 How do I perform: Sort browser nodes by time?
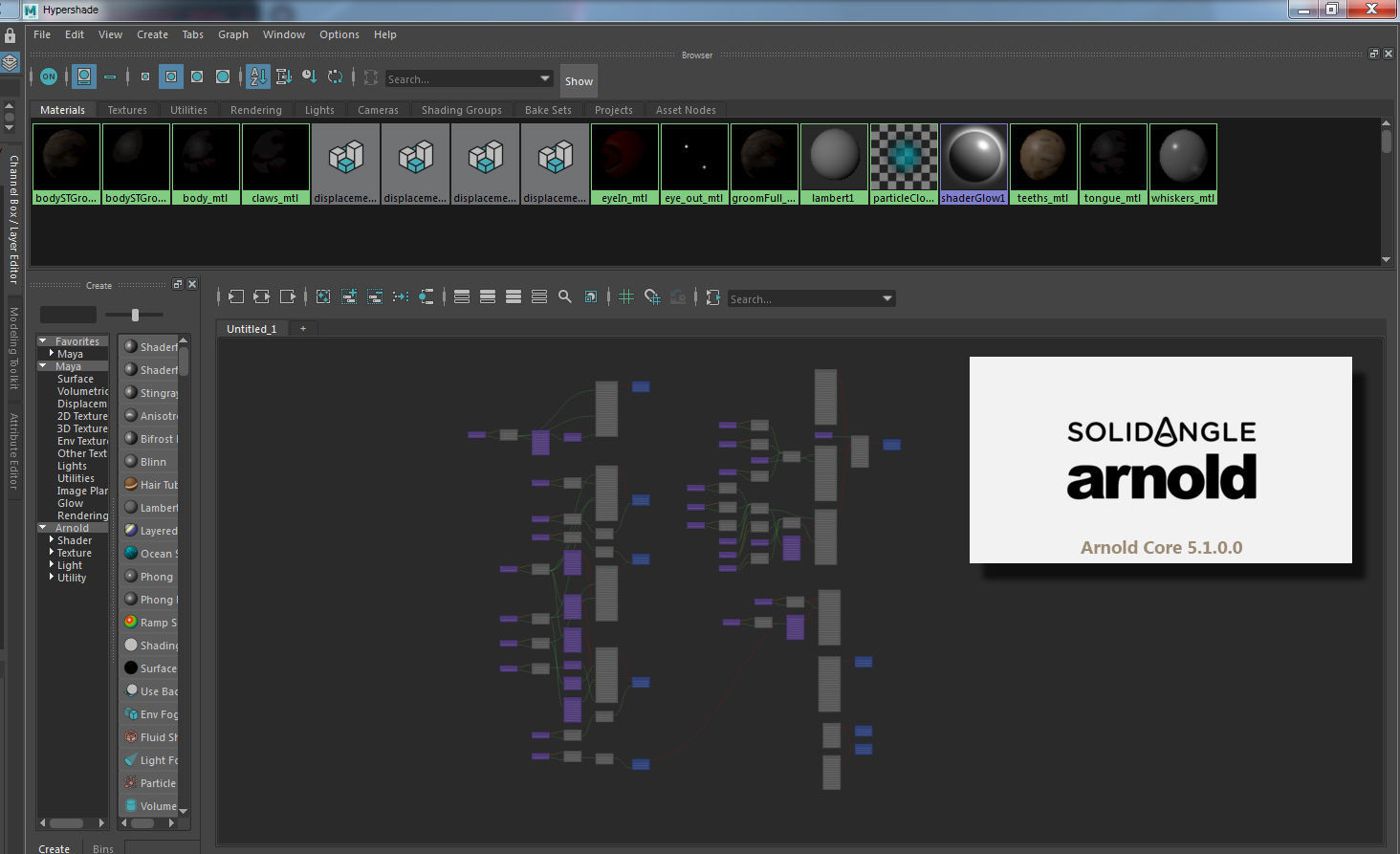(309, 77)
